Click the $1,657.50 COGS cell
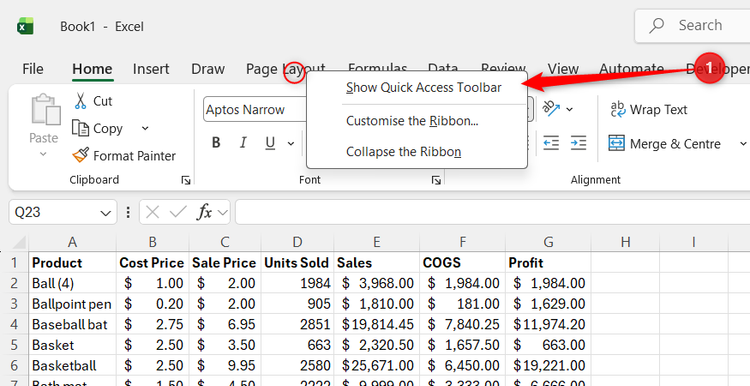Viewport: 750px width, 386px height. [x=463, y=345]
